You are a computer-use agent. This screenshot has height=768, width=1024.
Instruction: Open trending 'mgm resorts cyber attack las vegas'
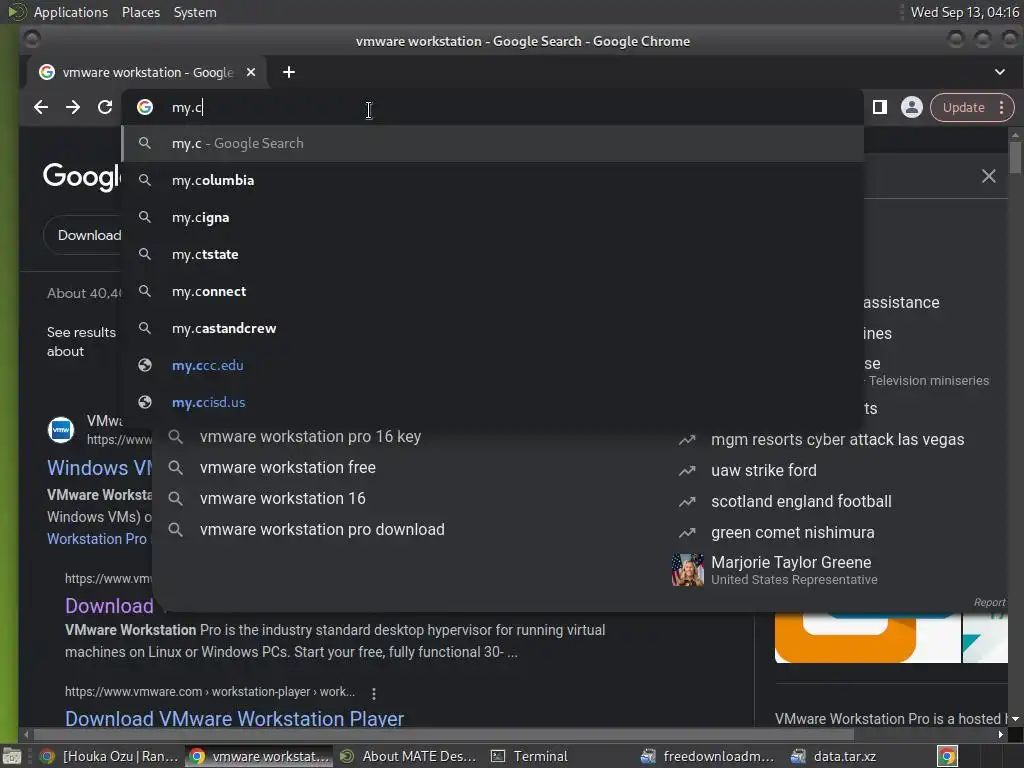(837, 440)
